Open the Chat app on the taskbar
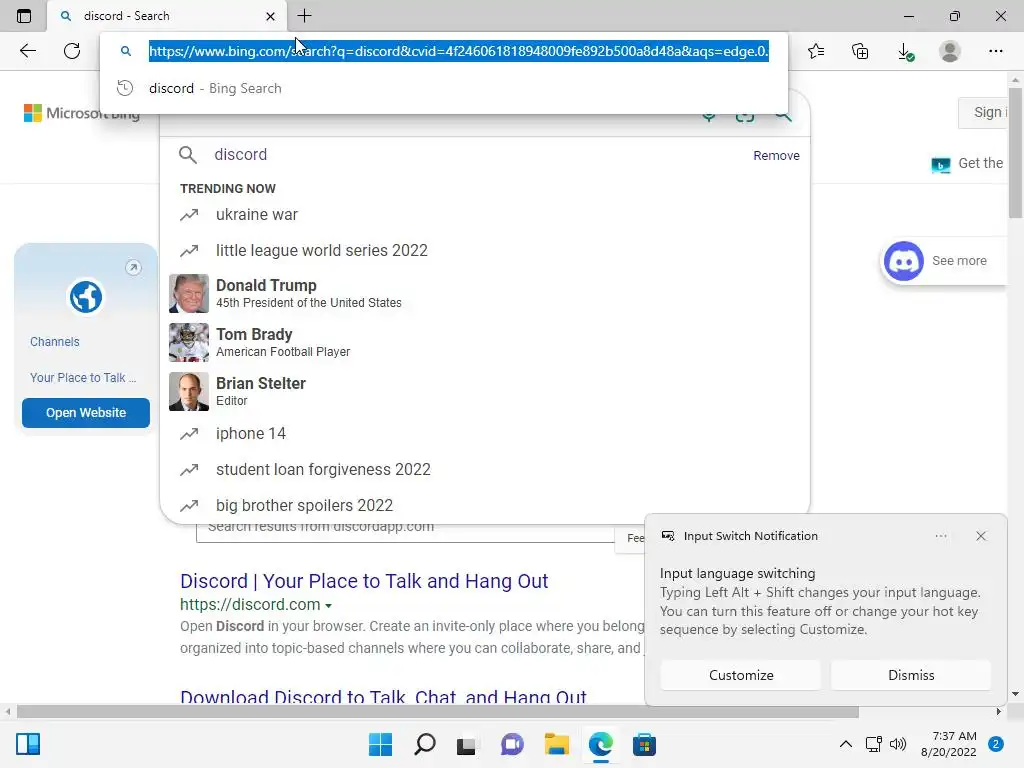Image resolution: width=1024 pixels, height=768 pixels. click(x=512, y=744)
